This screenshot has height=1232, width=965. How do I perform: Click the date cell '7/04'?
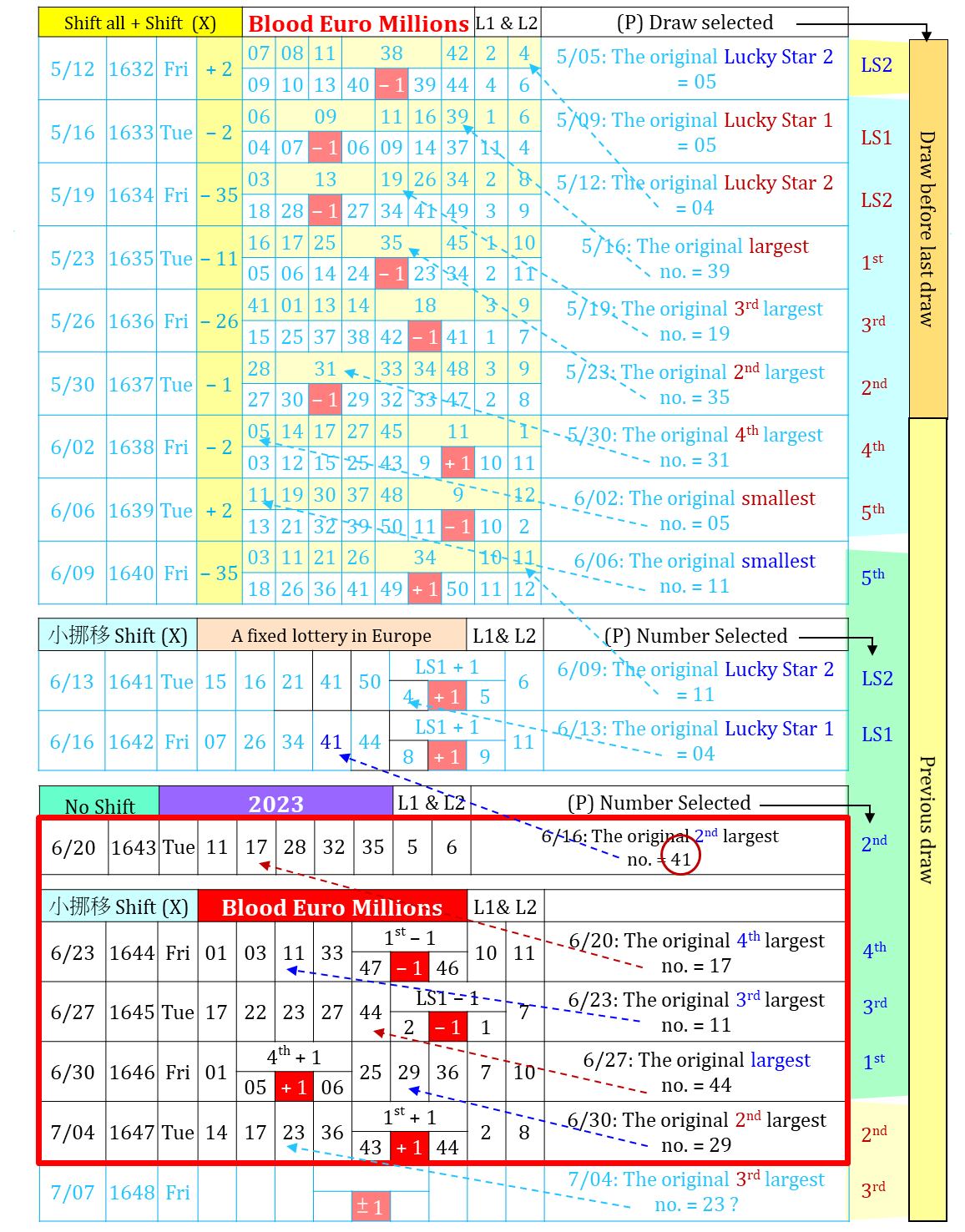point(73,1133)
